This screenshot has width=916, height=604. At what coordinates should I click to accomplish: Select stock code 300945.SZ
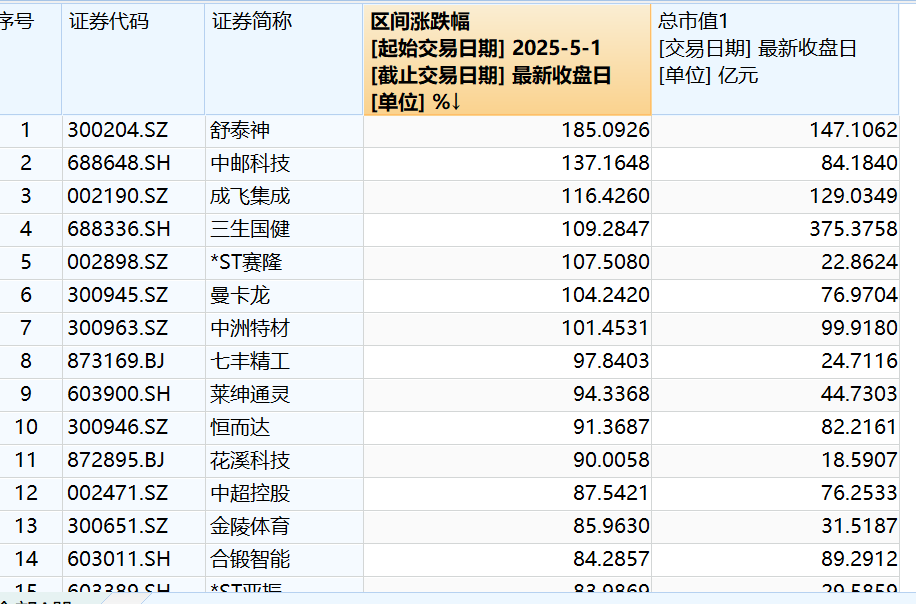[118, 295]
